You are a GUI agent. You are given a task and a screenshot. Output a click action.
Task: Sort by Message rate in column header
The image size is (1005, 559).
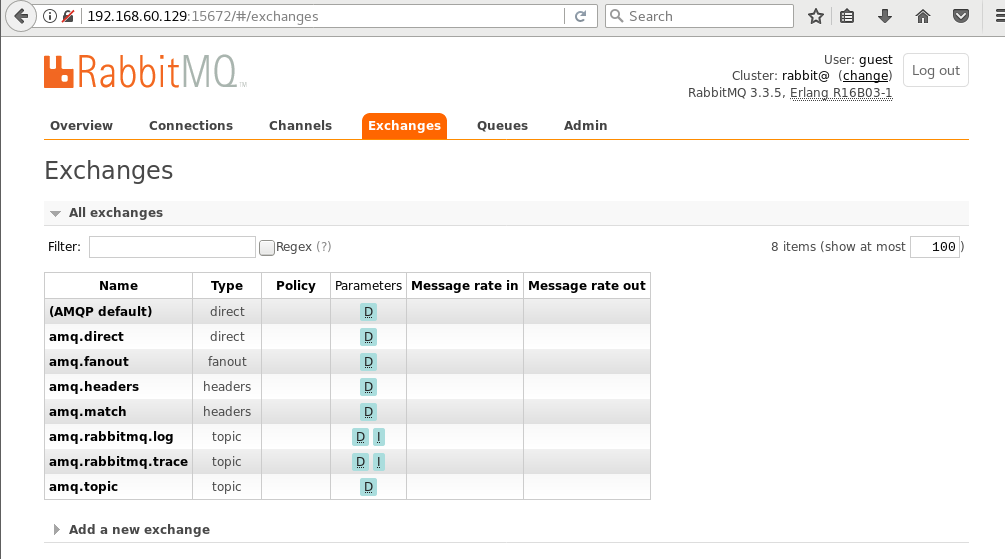465,286
